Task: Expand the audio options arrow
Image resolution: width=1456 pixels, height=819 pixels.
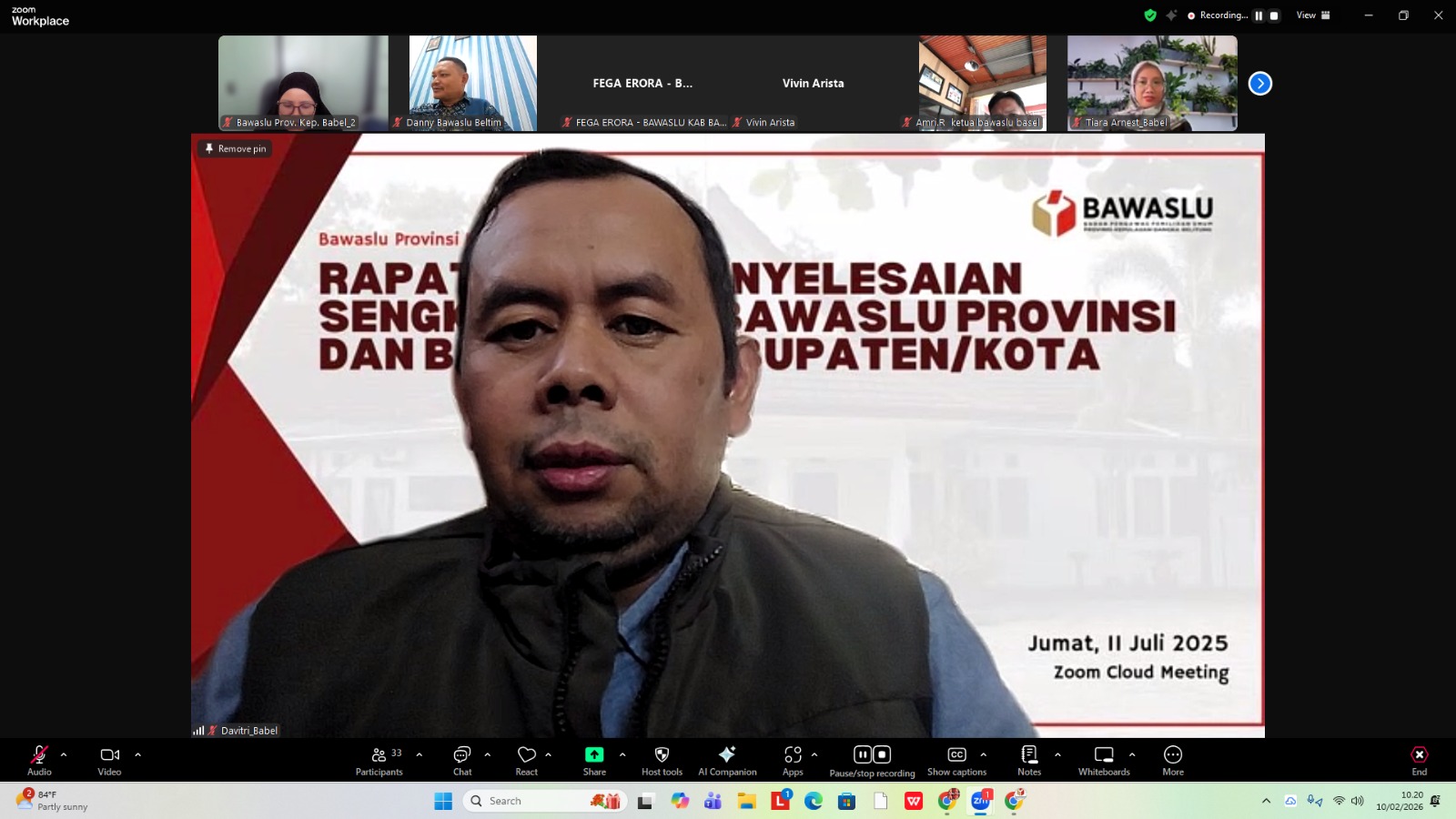Action: [64, 754]
